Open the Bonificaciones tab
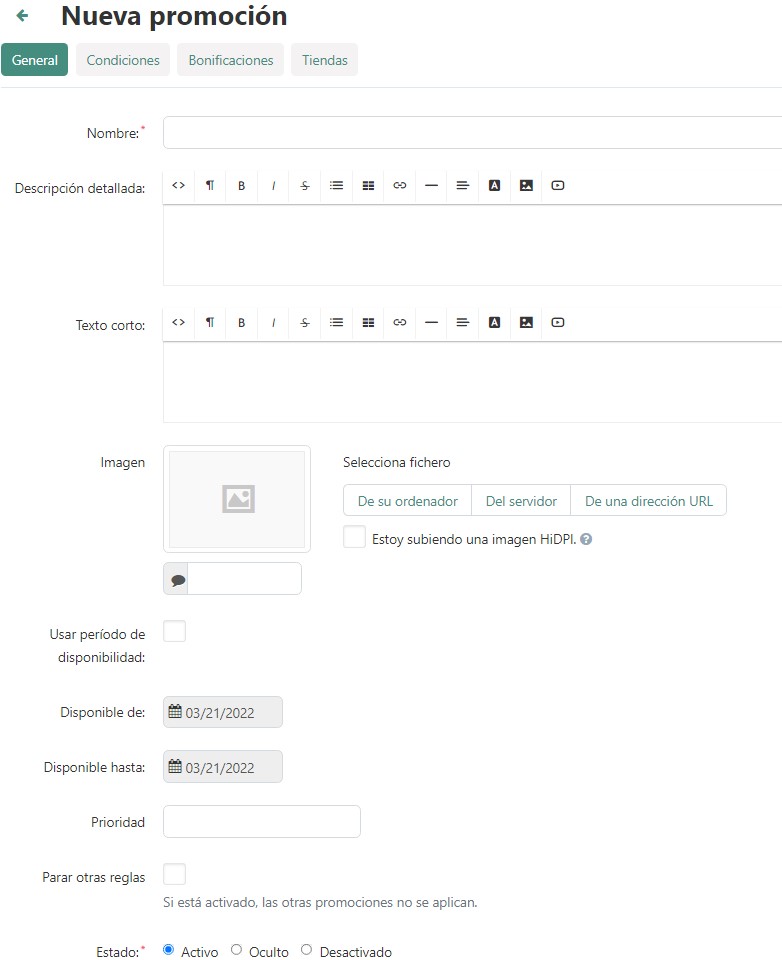 point(231,60)
